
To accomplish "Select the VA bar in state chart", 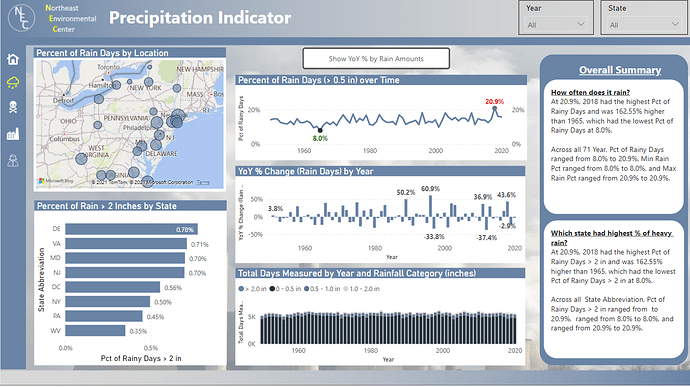I will coord(126,243).
